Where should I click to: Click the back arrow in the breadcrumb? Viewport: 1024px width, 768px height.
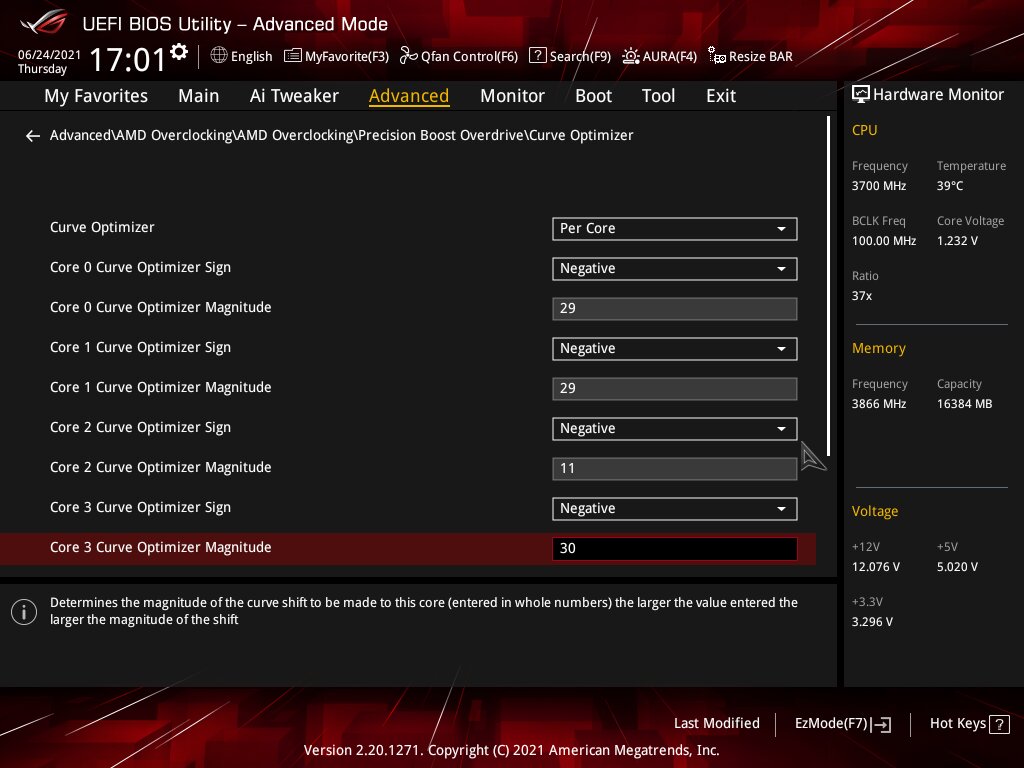pos(33,136)
